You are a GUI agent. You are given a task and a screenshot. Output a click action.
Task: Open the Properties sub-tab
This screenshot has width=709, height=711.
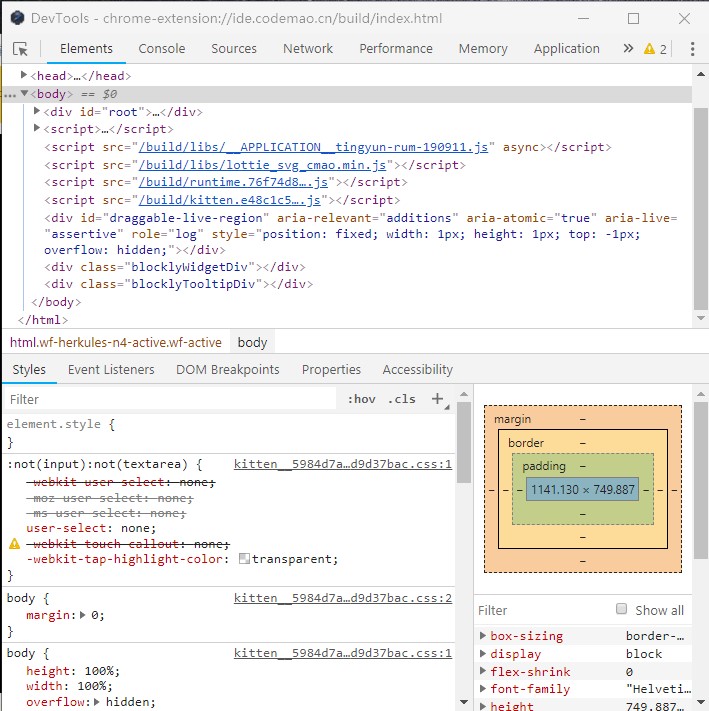(x=331, y=370)
